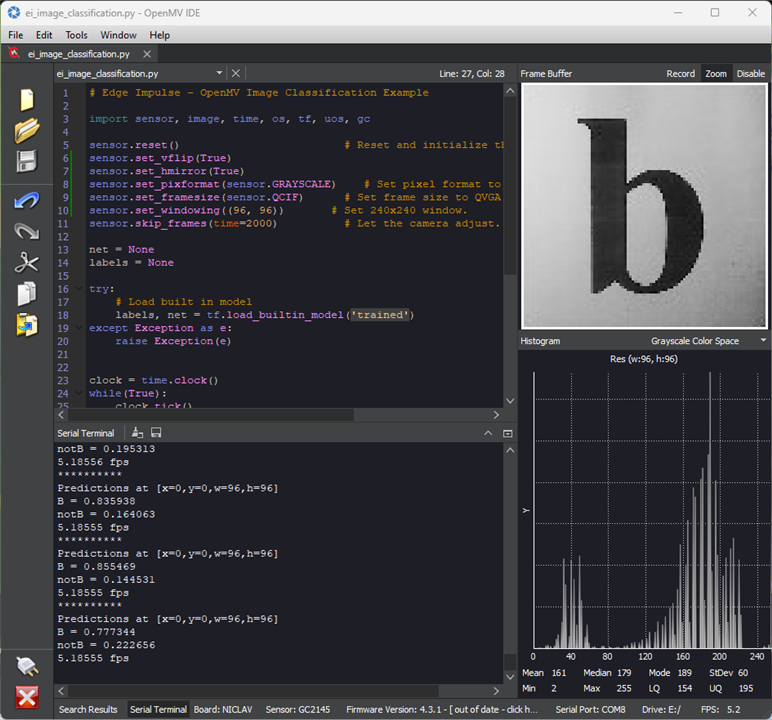This screenshot has height=720, width=772.
Task: Click Record in the Frame Buffer header
Action: 680,74
